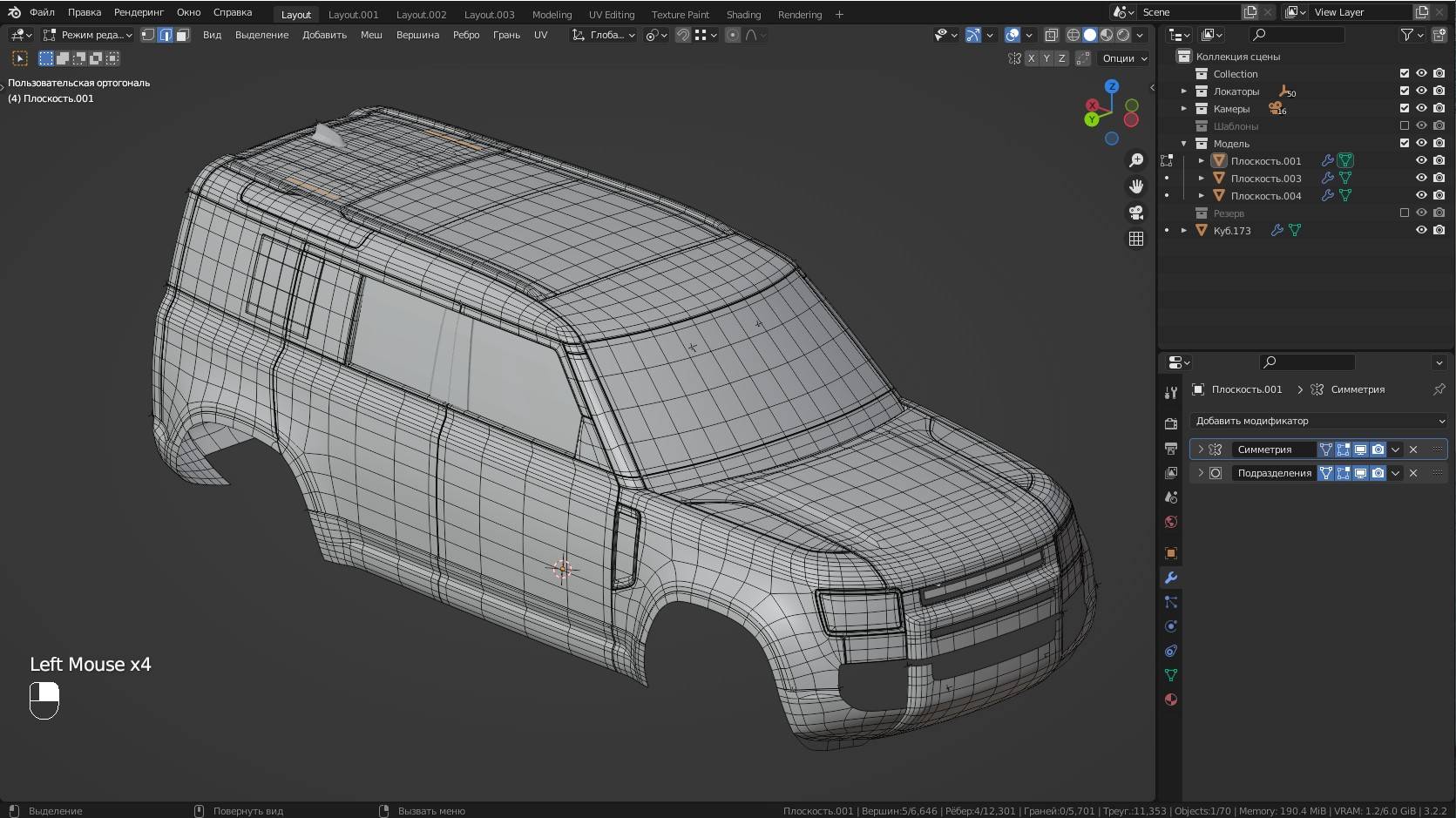Remove the Подразделения modifier with its X
This screenshot has height=818, width=1456.
pyautogui.click(x=1412, y=473)
